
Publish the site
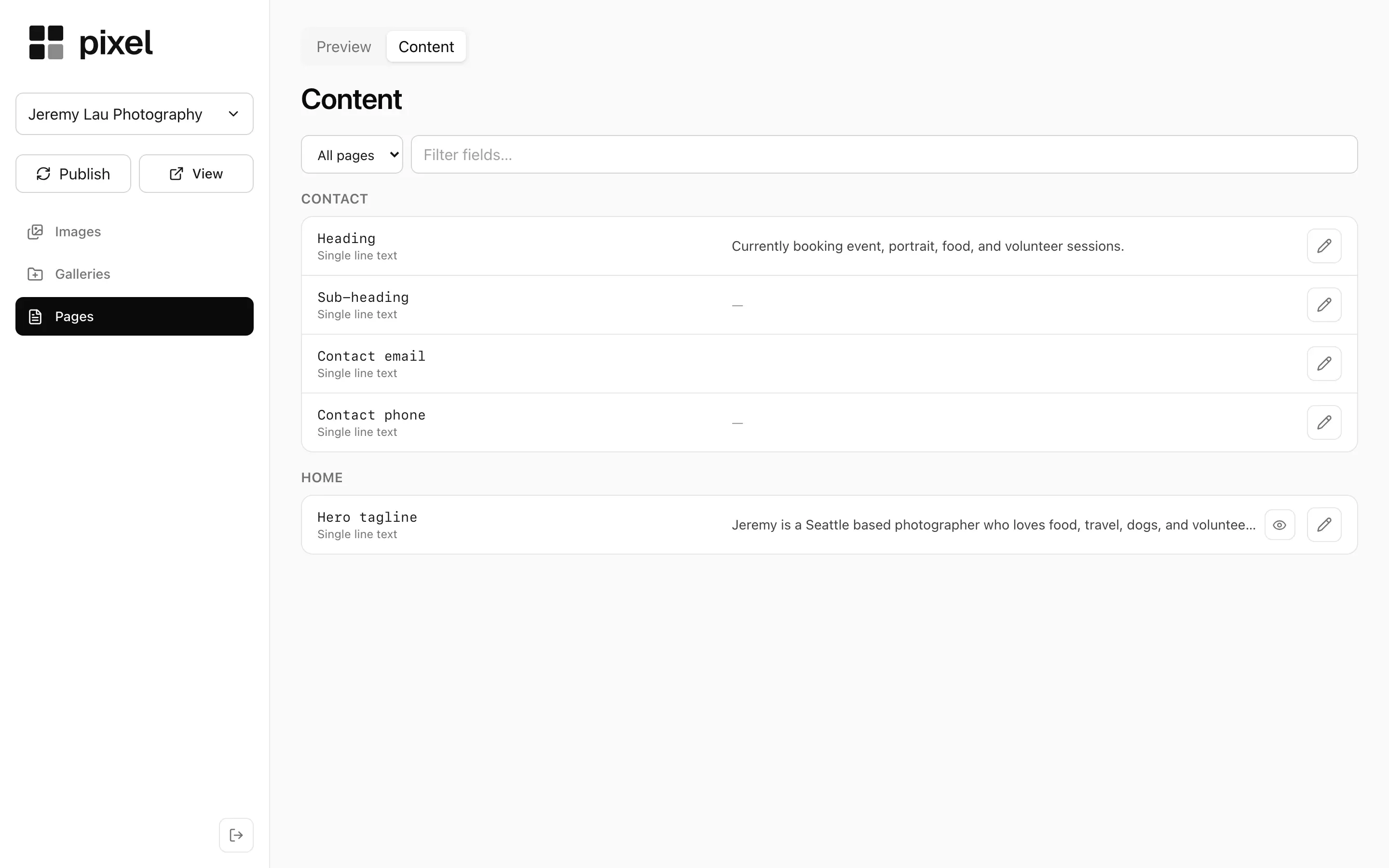click(x=73, y=174)
